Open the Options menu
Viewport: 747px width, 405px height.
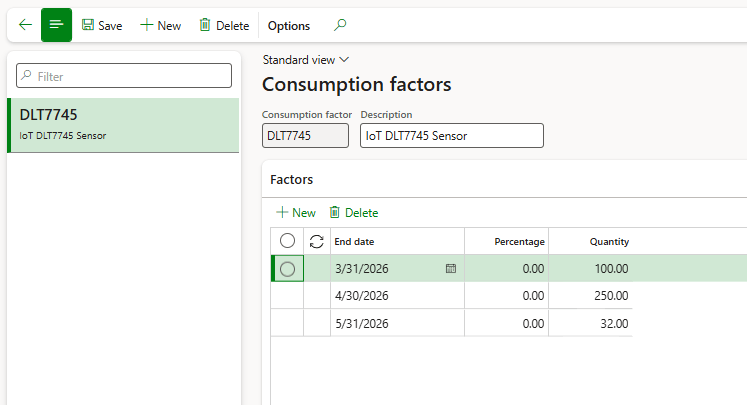(x=289, y=25)
